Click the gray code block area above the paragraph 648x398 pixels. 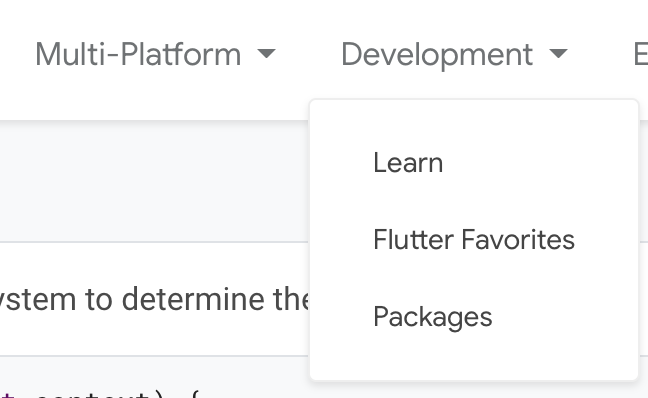tap(155, 182)
